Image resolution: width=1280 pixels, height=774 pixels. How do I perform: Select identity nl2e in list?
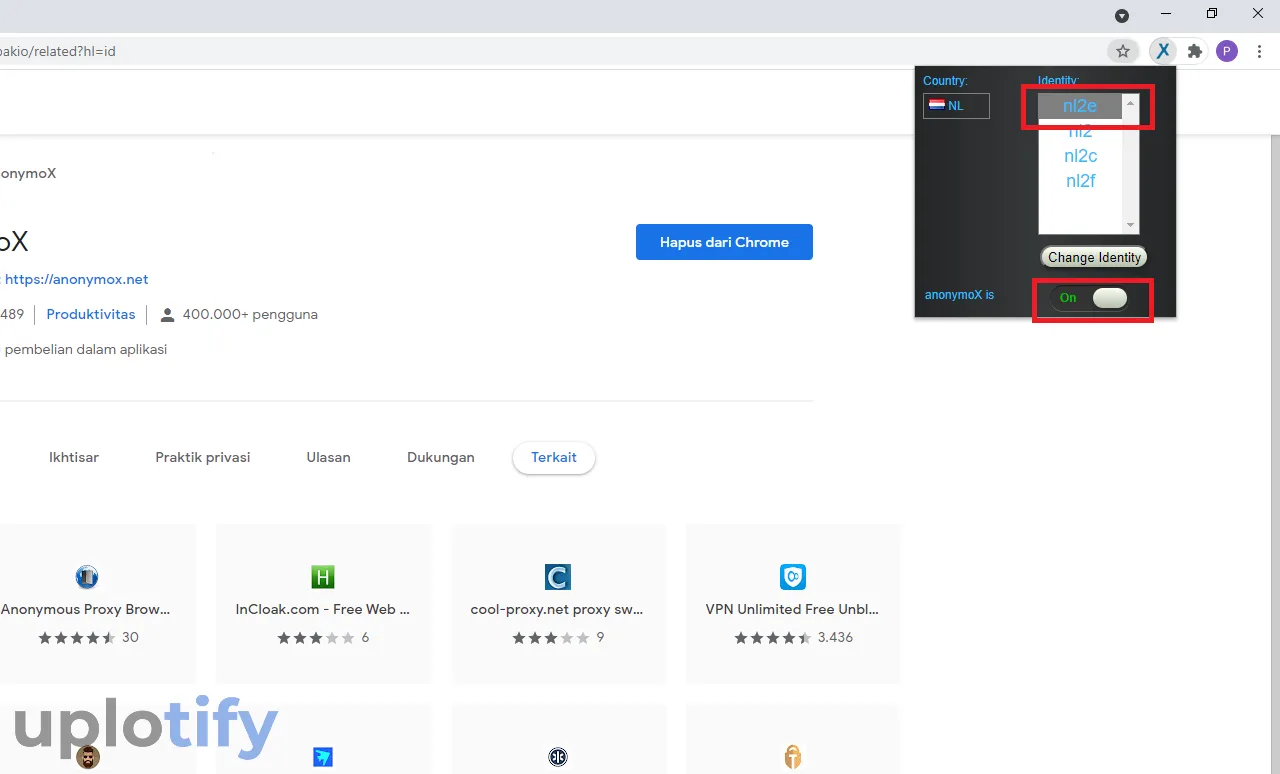tap(1080, 106)
